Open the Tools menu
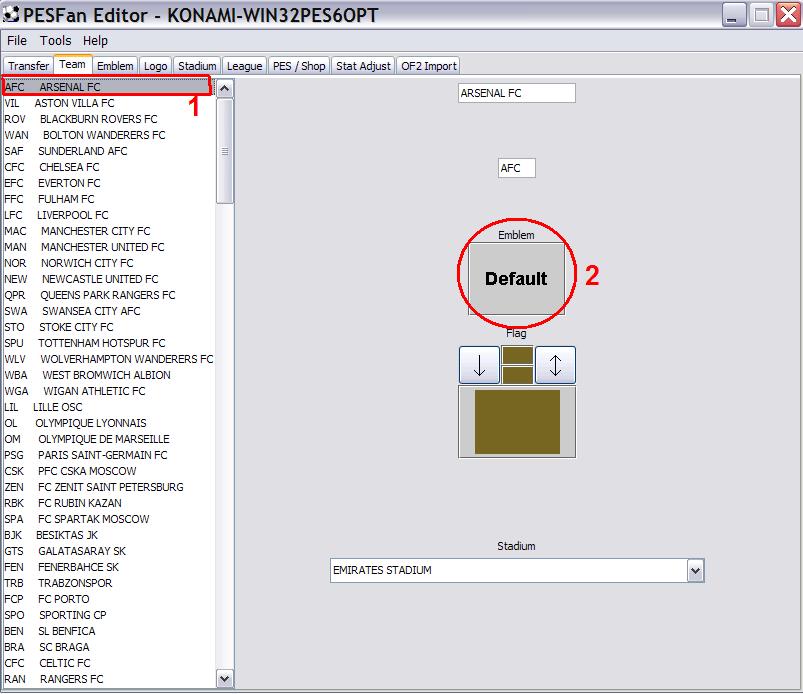Screen dimensions: 803x694 click(x=55, y=40)
